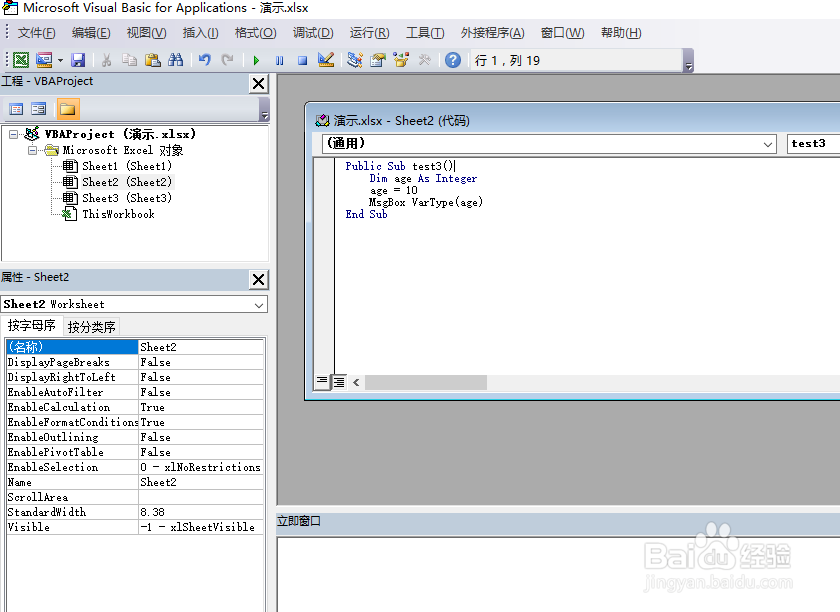Screen dimensions: 840x612
Task: Close the 属性 - Sheet2 panel
Action: [x=259, y=280]
